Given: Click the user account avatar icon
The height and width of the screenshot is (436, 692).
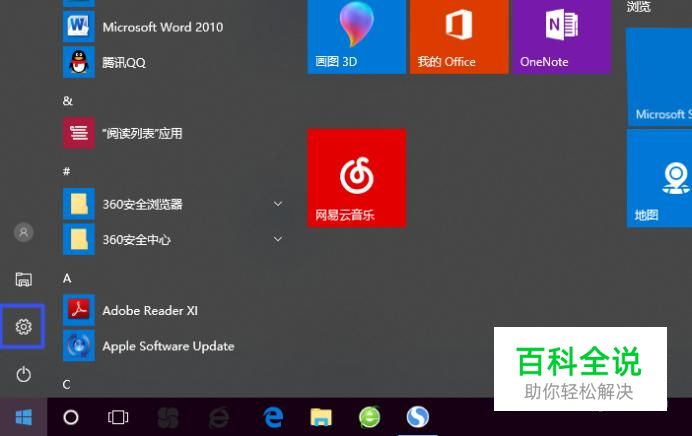Looking at the screenshot, I should pos(24,232).
